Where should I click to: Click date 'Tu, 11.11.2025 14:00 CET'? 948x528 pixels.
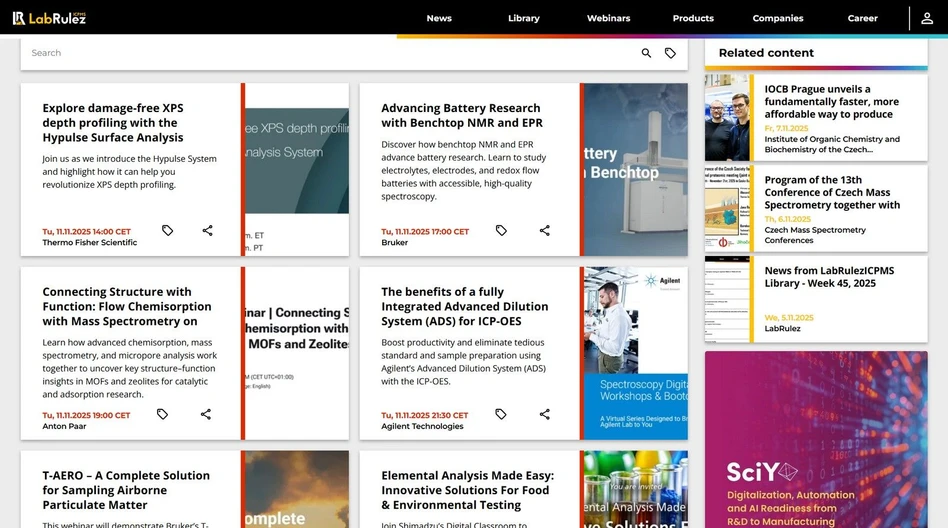[86, 232]
